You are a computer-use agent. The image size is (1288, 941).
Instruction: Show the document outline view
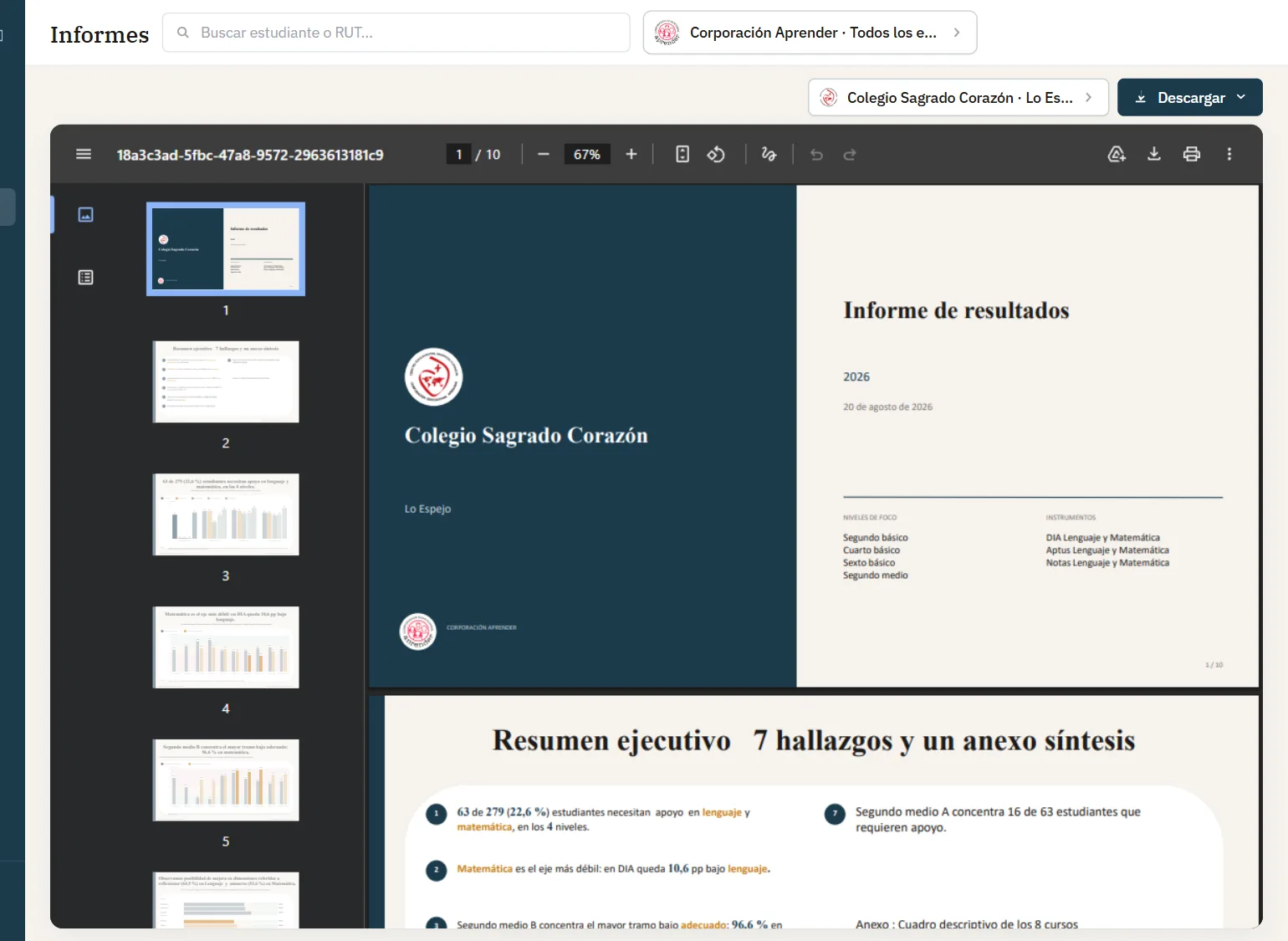[85, 278]
